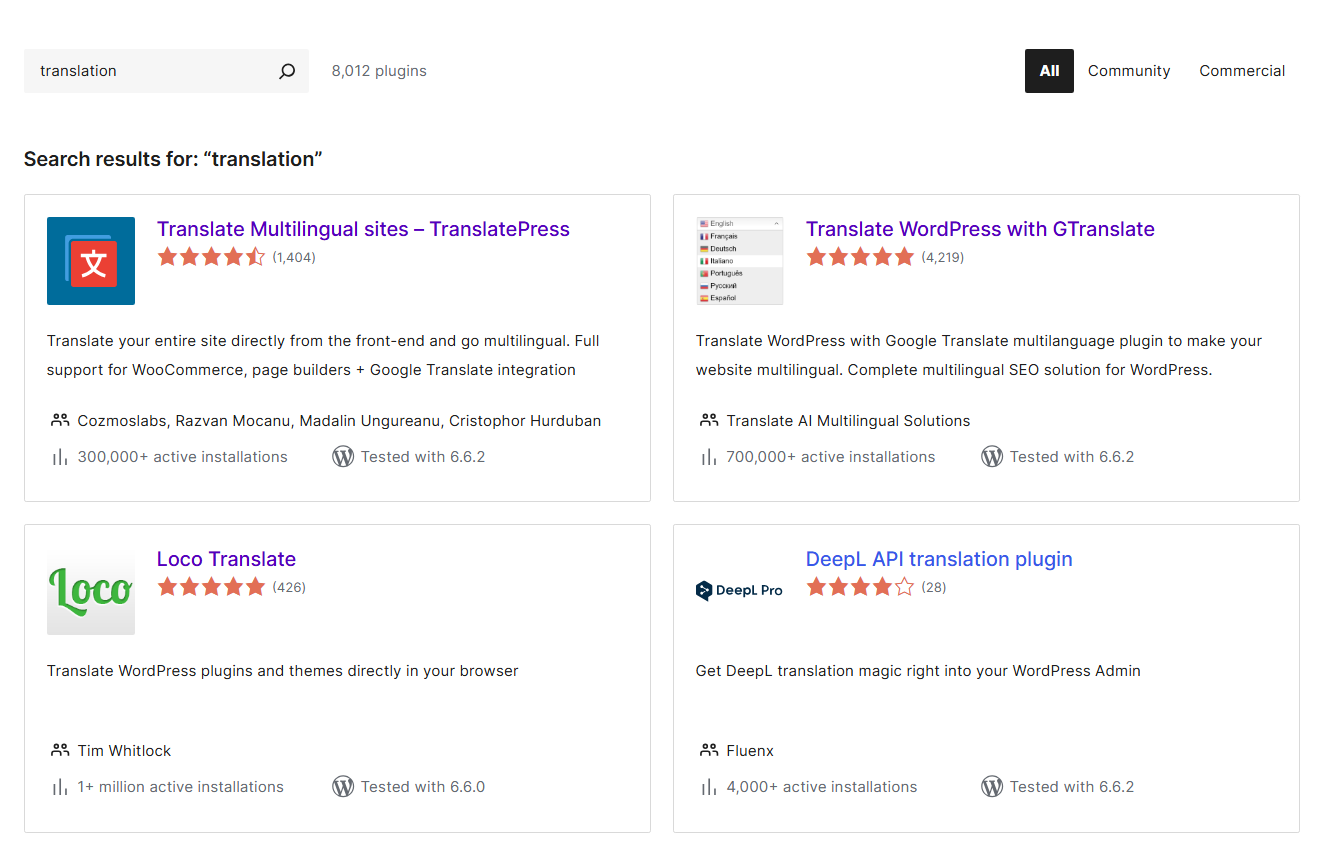This screenshot has width=1322, height=849.
Task: Click "Tested with 6.6.0" text
Action: coord(423,787)
